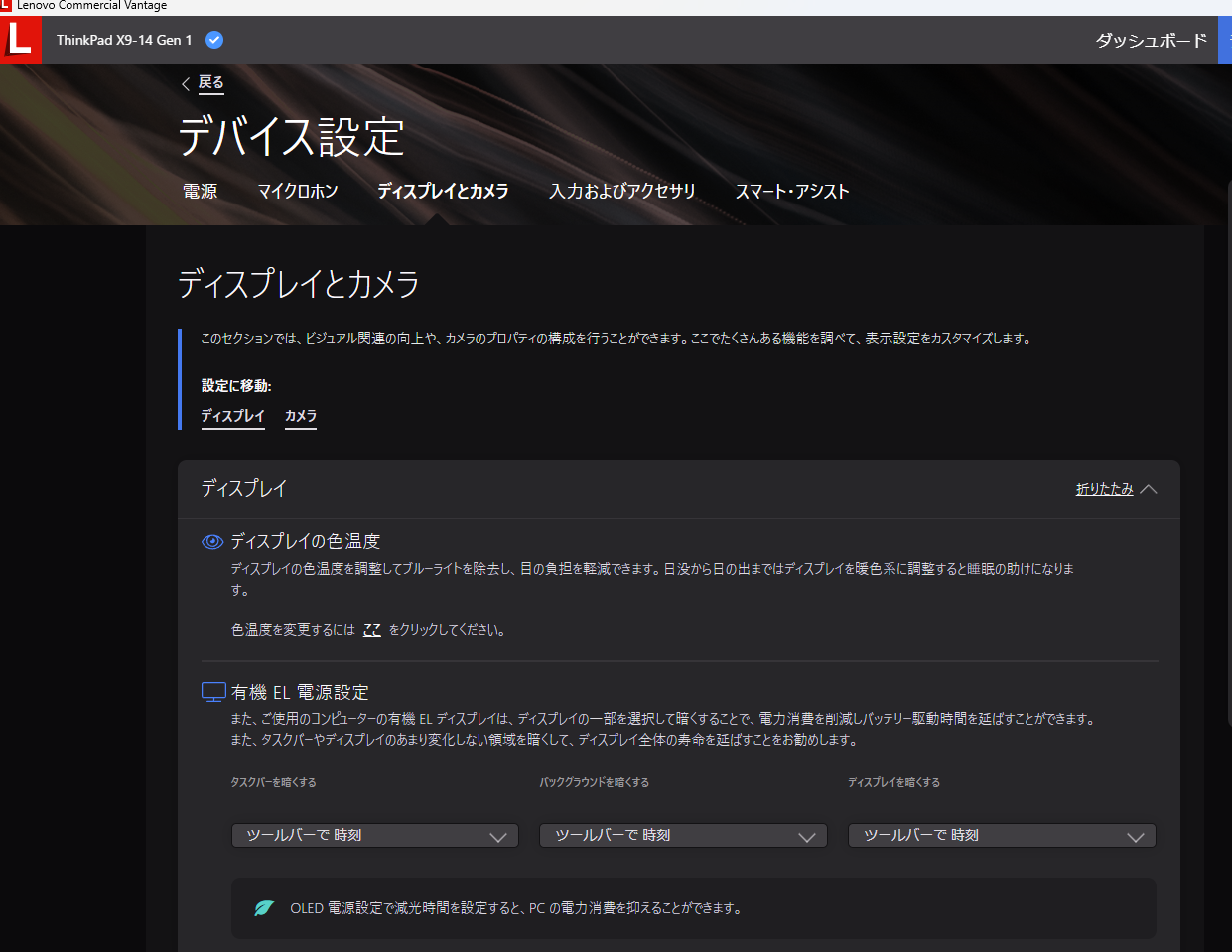Click the collapse chevron next to 折りたたみ
This screenshot has width=1232, height=952.
pos(1149,489)
